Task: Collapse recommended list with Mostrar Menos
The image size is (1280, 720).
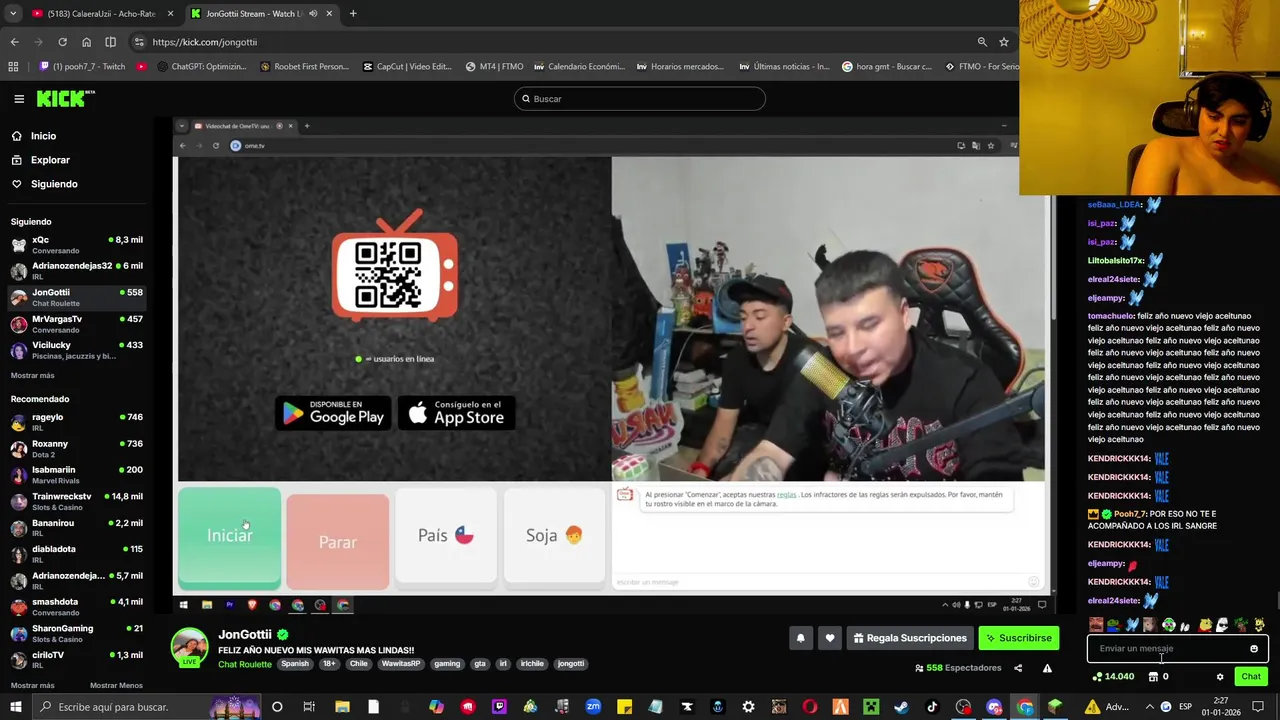Action: pyautogui.click(x=116, y=685)
